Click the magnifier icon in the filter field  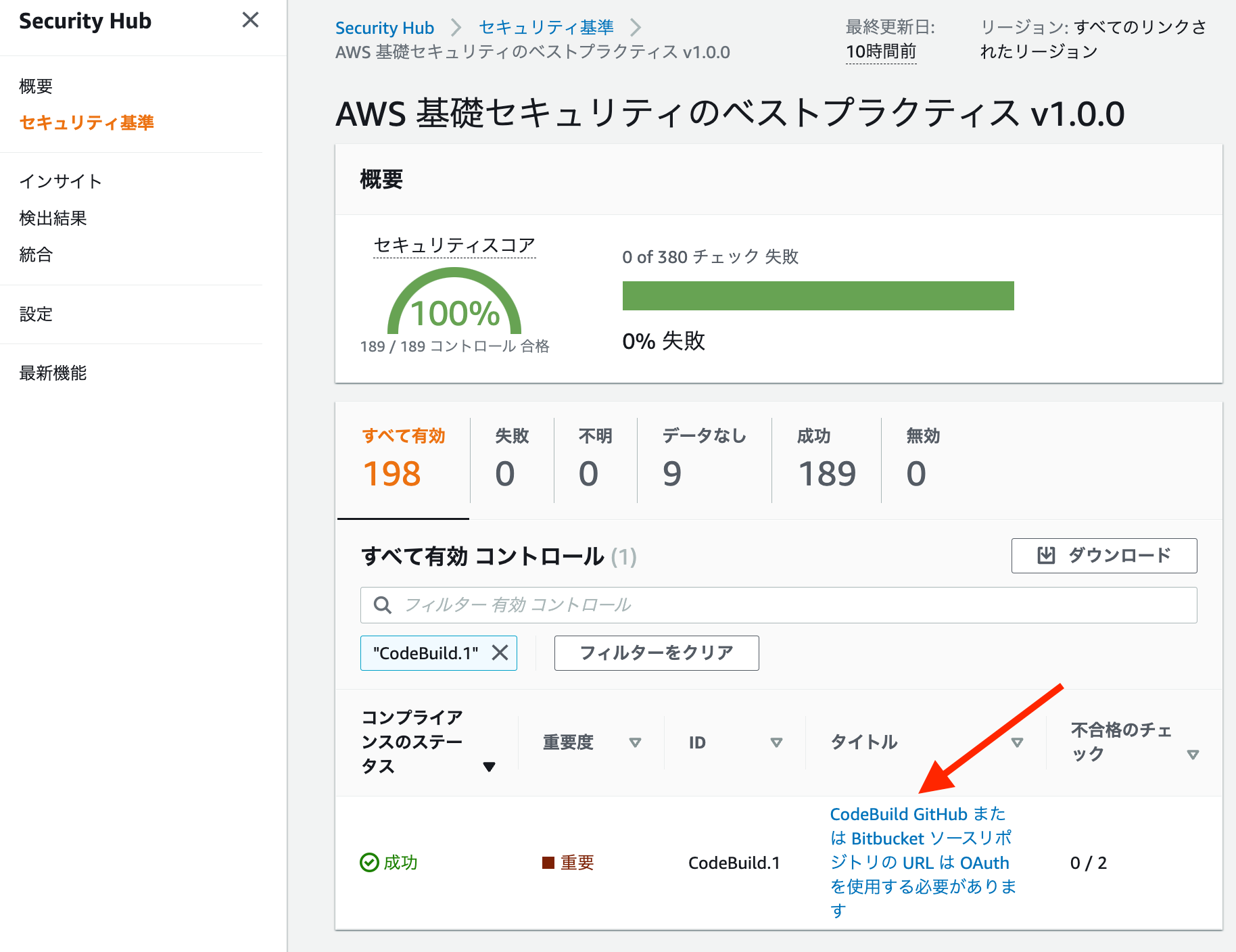(383, 605)
